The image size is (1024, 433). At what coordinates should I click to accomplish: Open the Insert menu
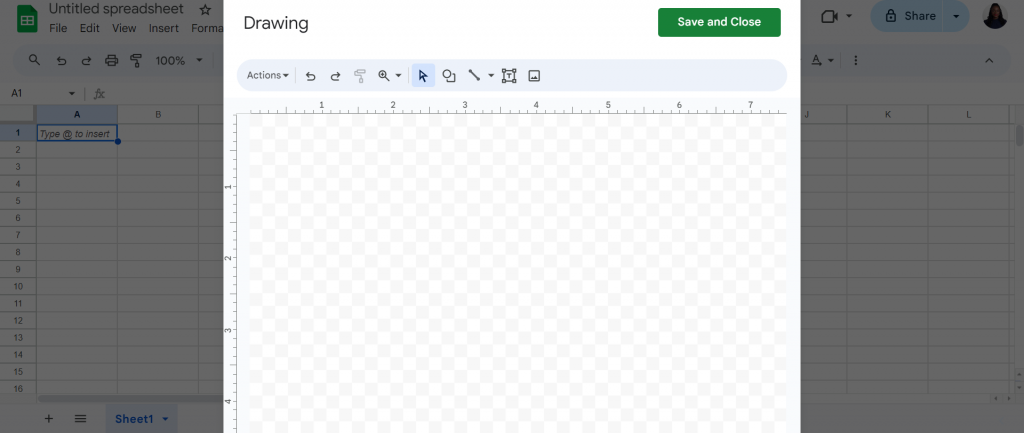tap(163, 28)
